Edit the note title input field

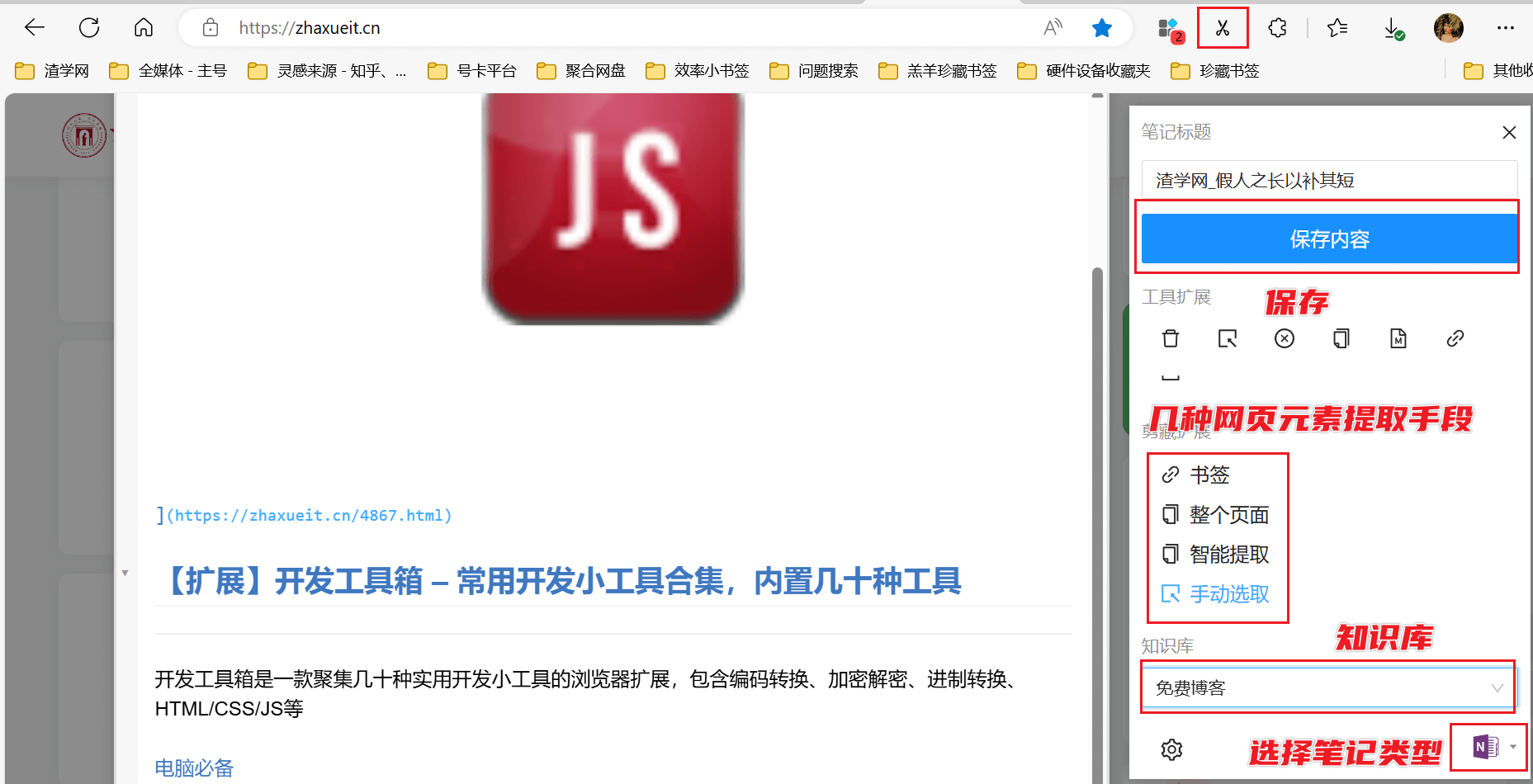tap(1327, 179)
